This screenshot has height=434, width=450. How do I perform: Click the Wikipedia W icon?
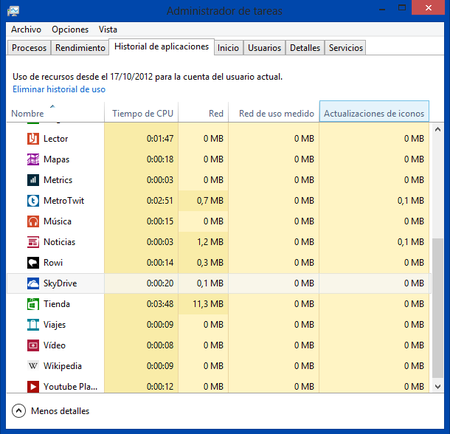[x=33, y=366]
